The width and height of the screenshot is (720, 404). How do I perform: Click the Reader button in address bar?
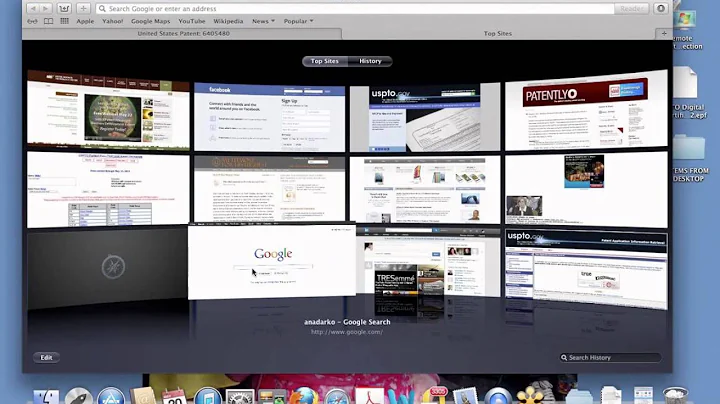632,8
